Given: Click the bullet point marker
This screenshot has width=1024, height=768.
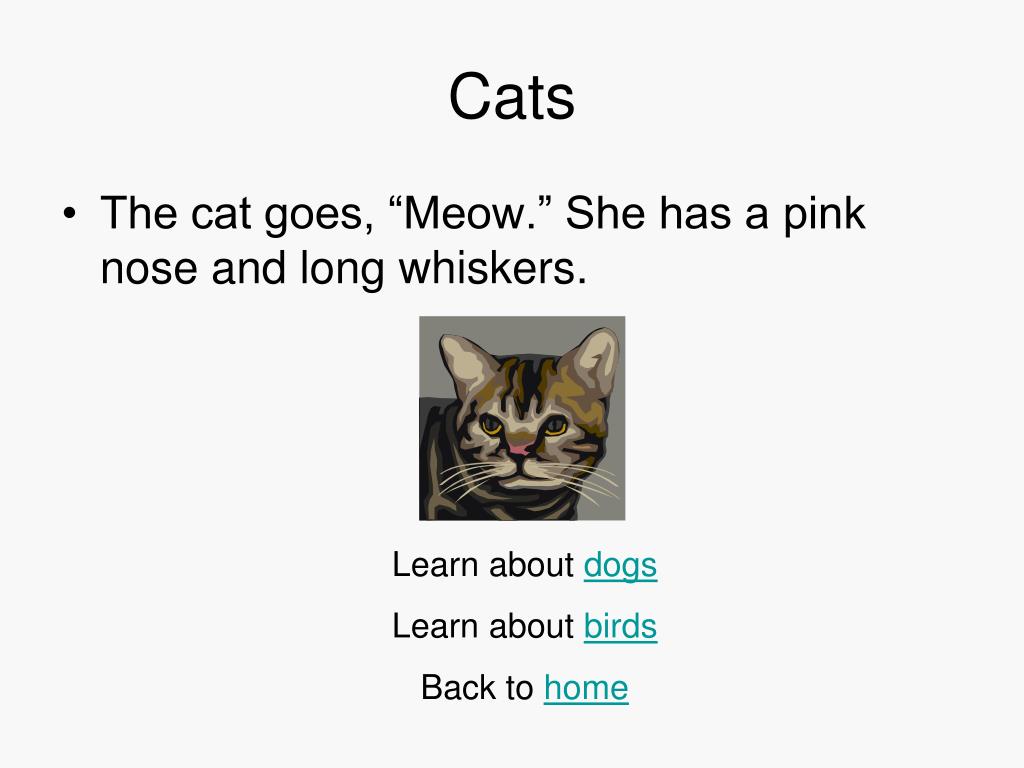Looking at the screenshot, I should click(70, 214).
